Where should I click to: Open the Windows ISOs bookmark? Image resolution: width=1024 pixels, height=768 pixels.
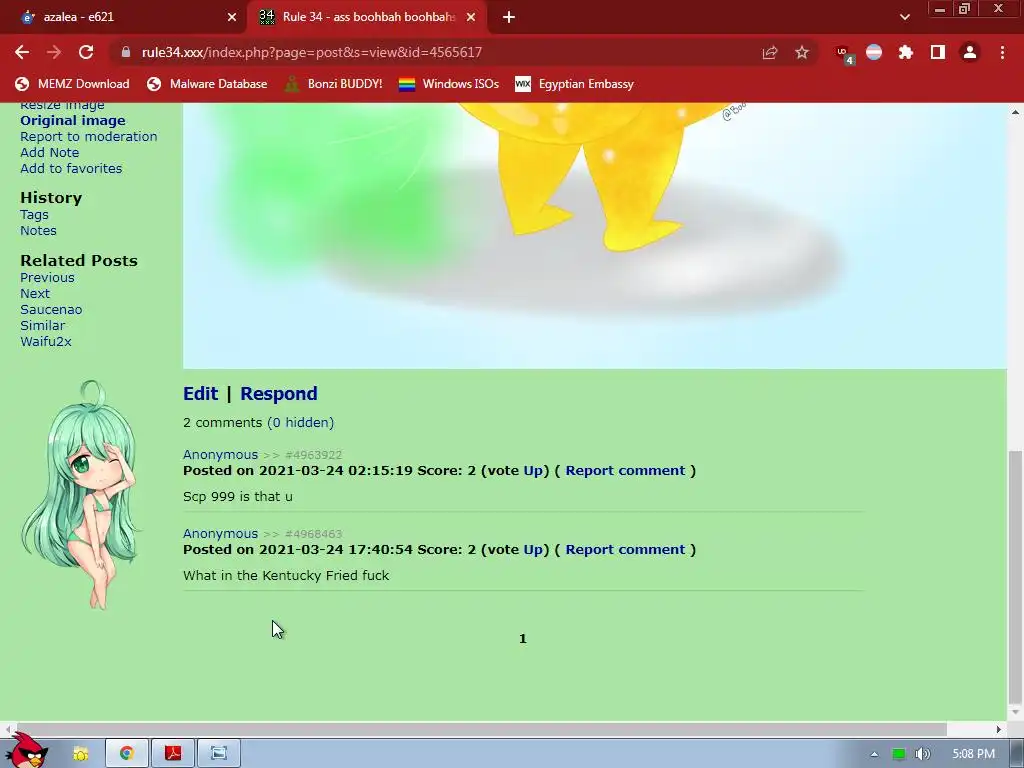click(449, 84)
